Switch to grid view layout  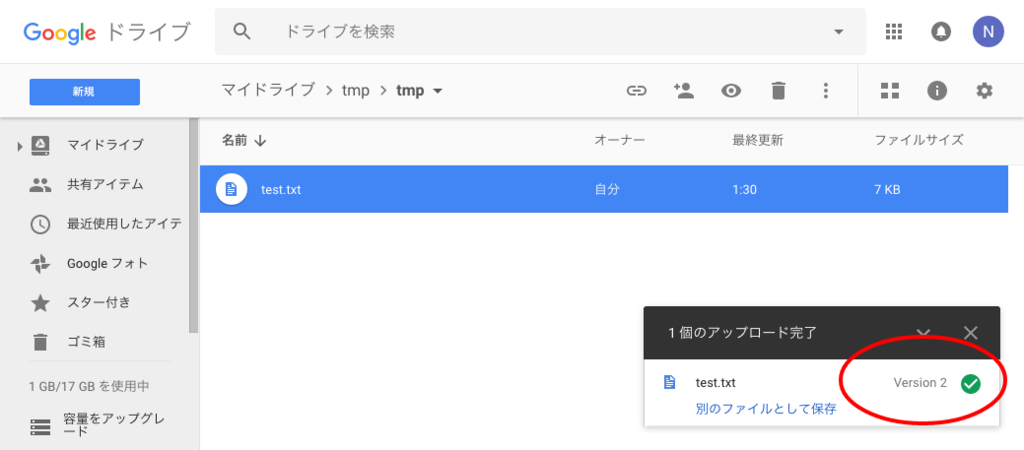[889, 91]
